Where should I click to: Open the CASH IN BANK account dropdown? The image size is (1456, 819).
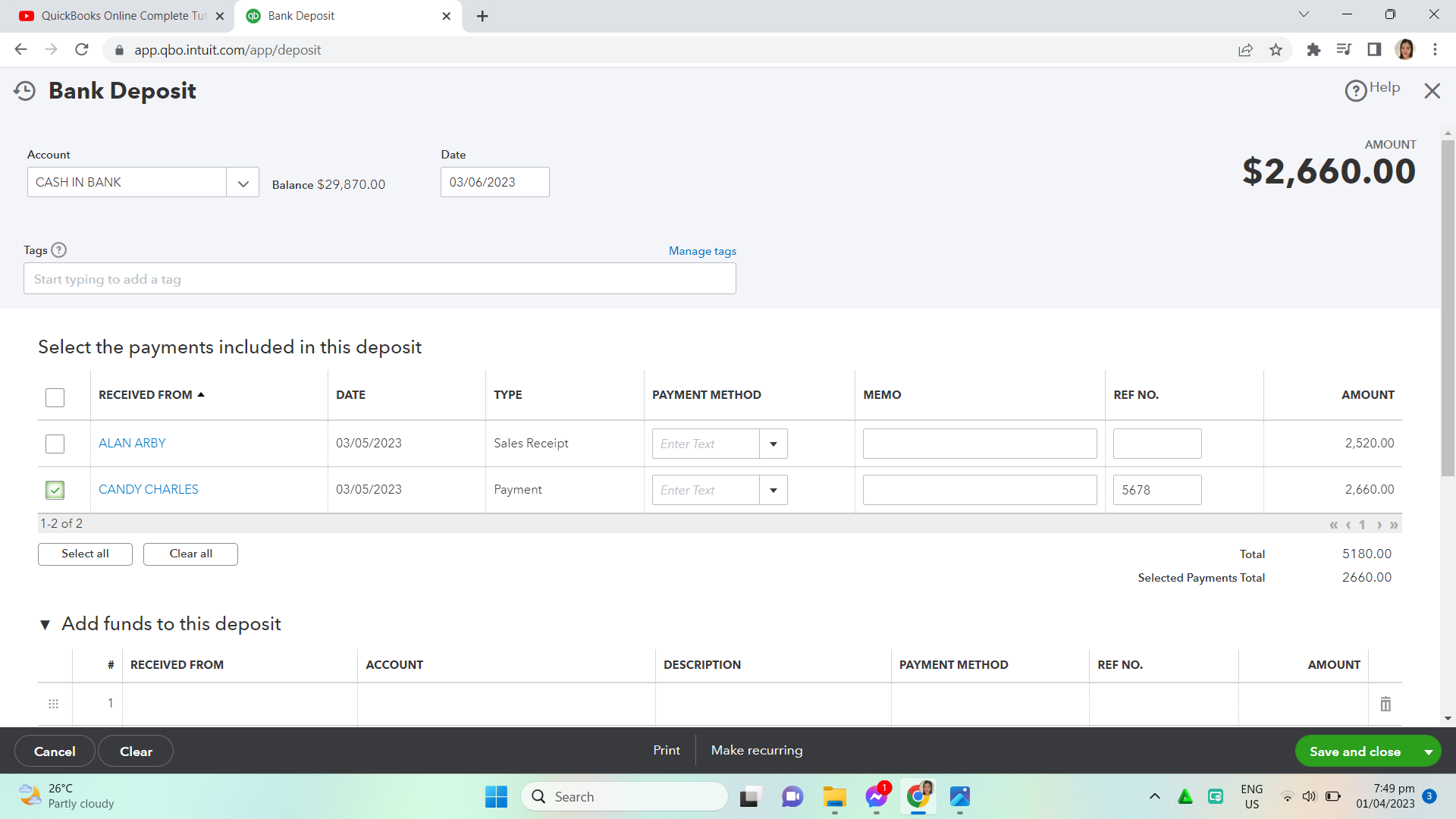pos(243,183)
